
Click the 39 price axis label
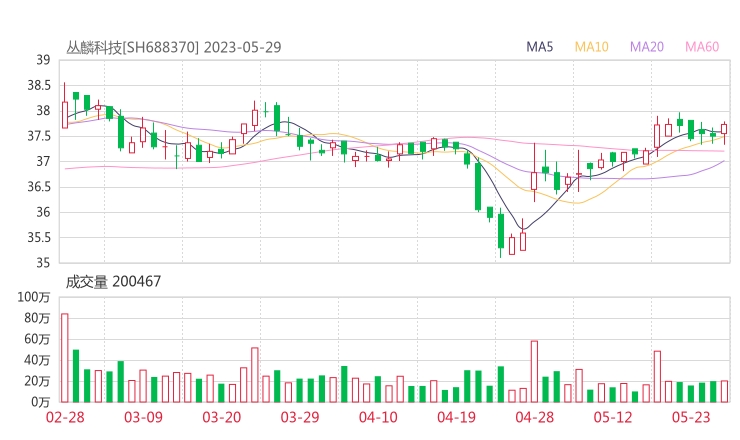pos(43,60)
